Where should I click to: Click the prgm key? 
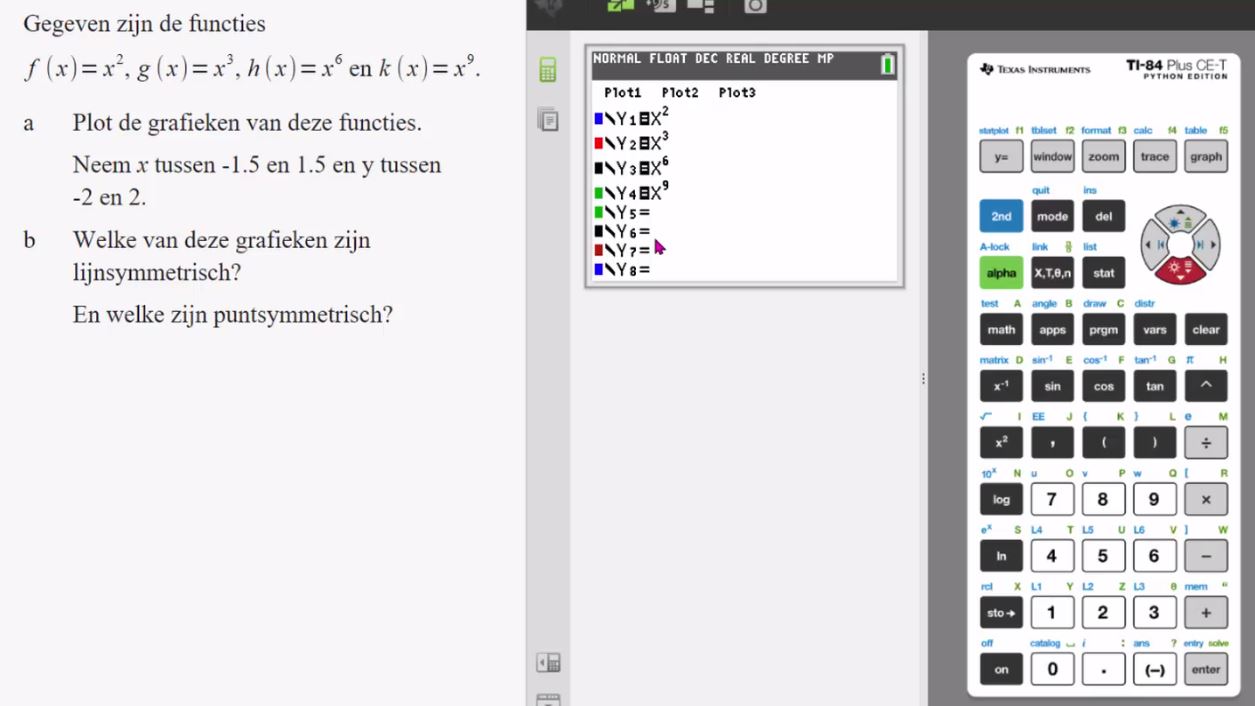coord(1104,330)
